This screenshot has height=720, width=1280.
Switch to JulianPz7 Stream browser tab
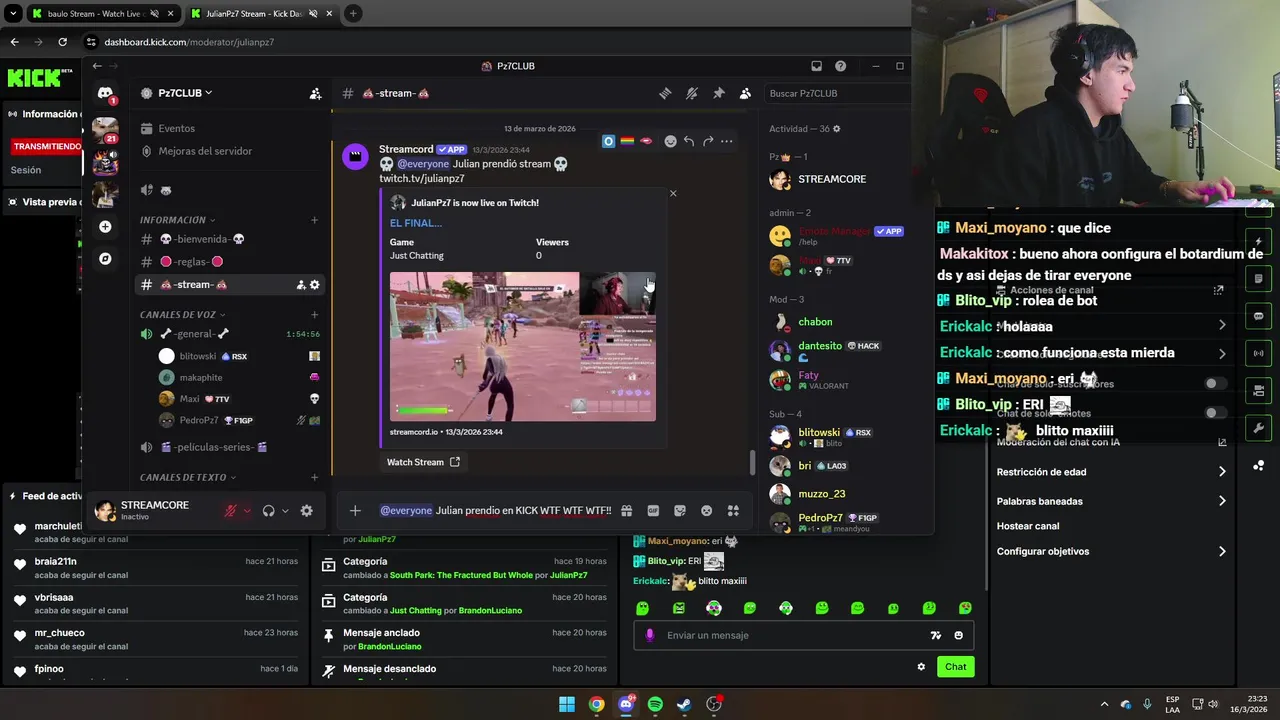tap(260, 14)
